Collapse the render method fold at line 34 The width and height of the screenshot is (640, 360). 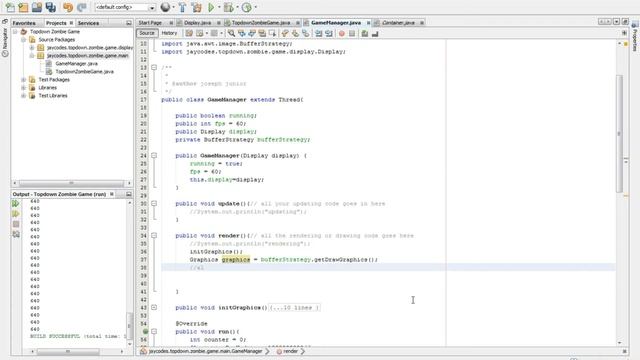(x=154, y=236)
